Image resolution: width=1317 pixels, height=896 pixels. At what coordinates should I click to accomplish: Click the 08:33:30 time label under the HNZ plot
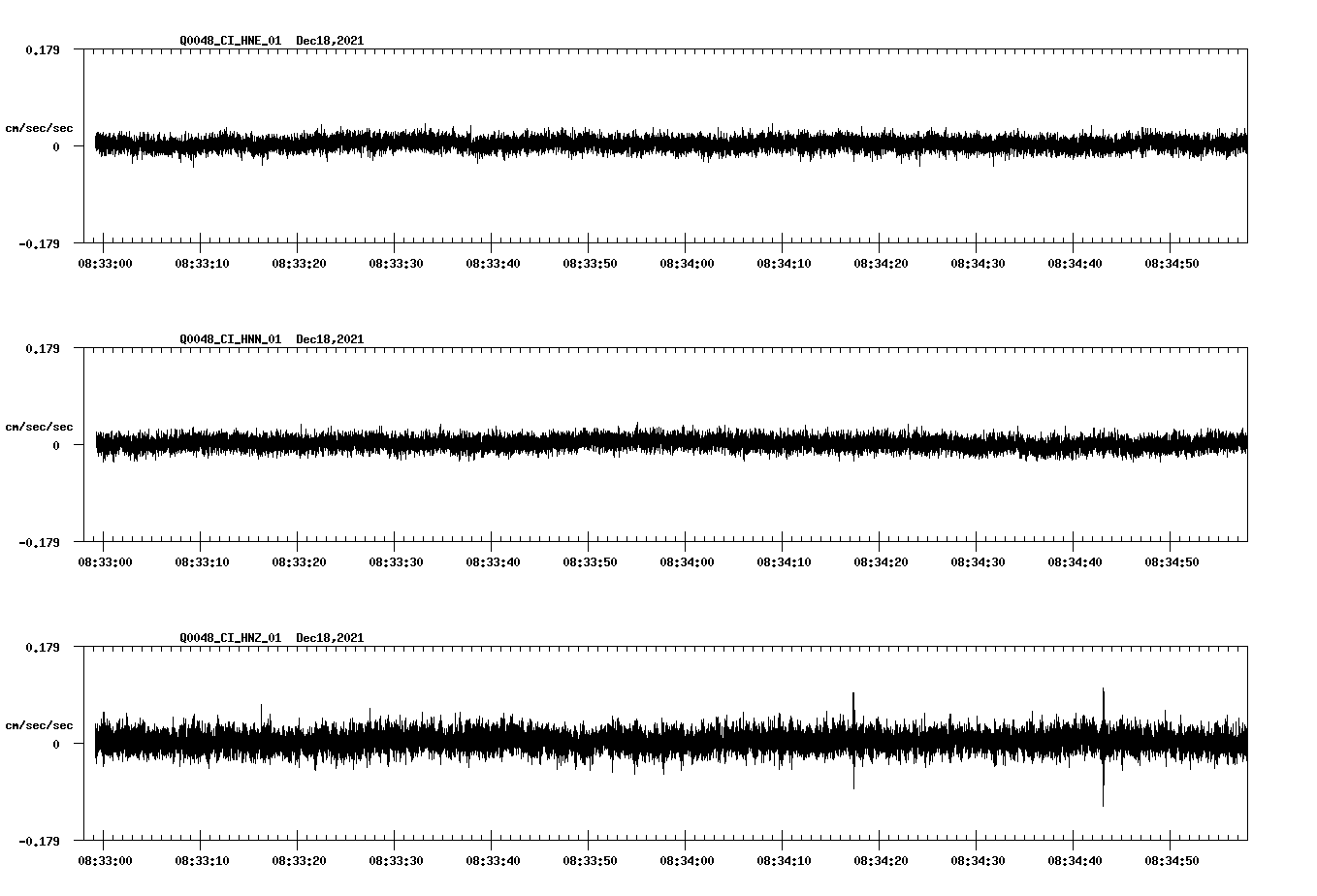(x=396, y=860)
